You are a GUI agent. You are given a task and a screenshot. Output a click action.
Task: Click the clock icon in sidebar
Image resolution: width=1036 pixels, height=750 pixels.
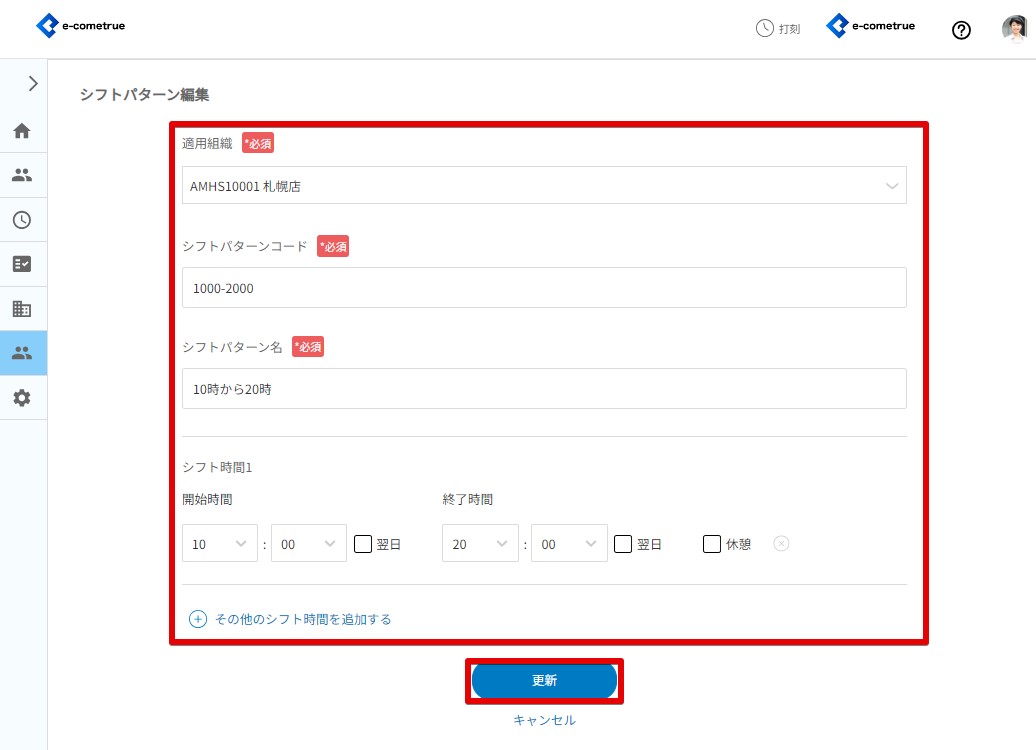[x=22, y=220]
